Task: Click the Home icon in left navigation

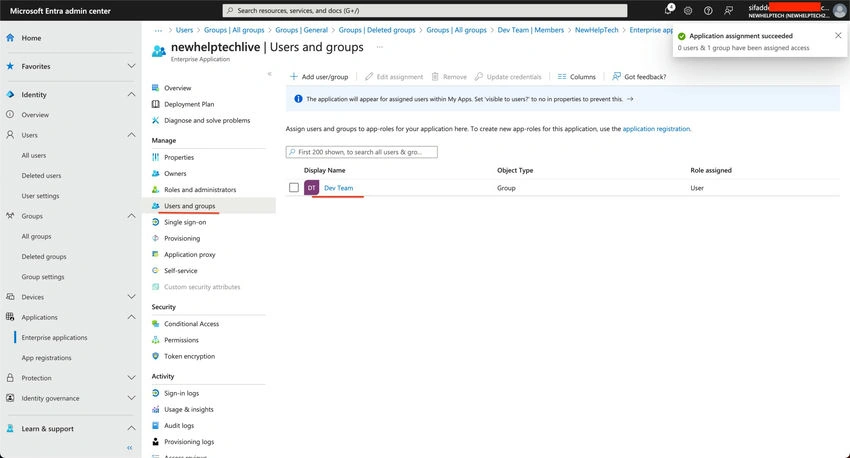Action: (x=10, y=38)
